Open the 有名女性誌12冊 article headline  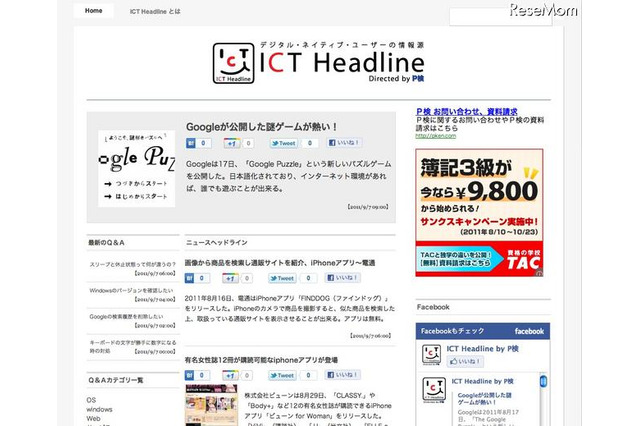(261, 360)
